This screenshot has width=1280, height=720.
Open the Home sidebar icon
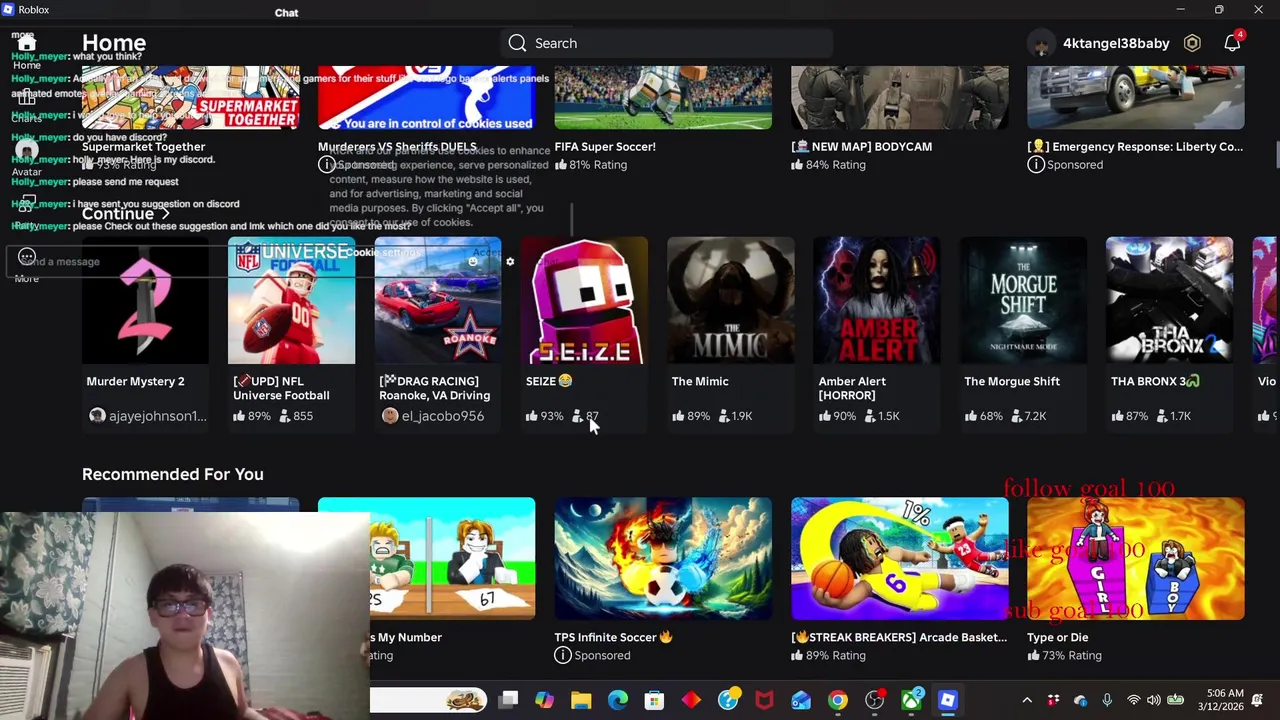coord(27,43)
